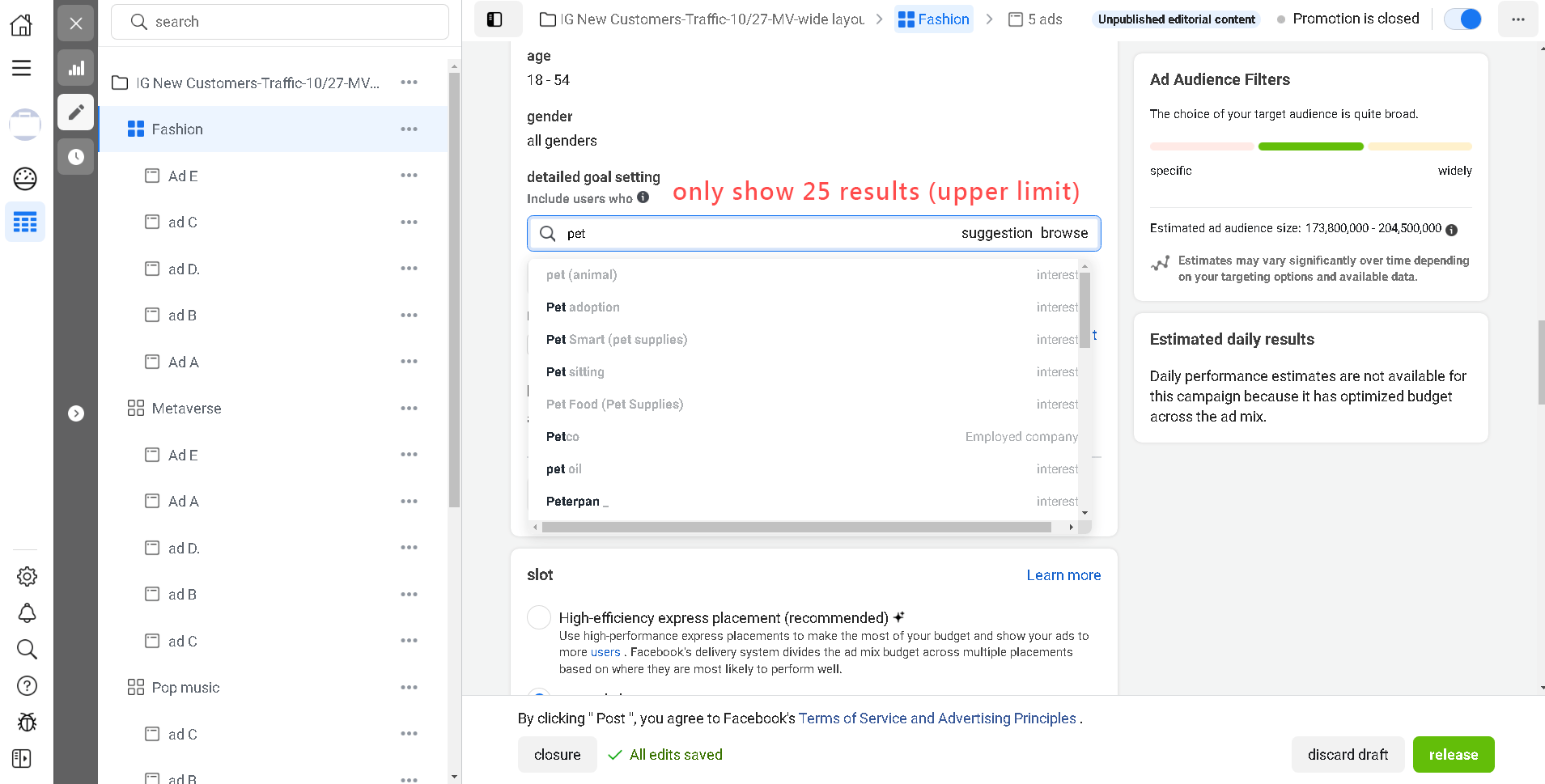Open the top-right ellipsis menu
This screenshot has height=784, width=1545.
pyautogui.click(x=1517, y=19)
